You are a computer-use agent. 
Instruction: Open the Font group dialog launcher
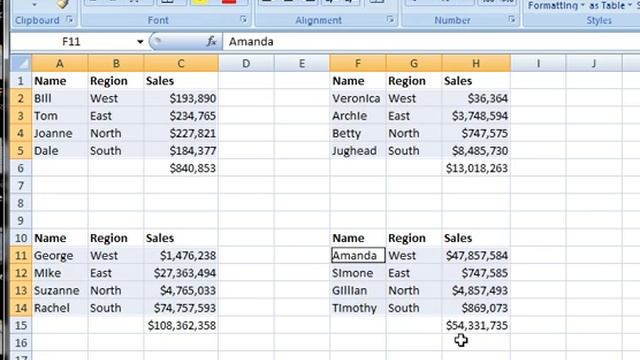pyautogui.click(x=243, y=19)
